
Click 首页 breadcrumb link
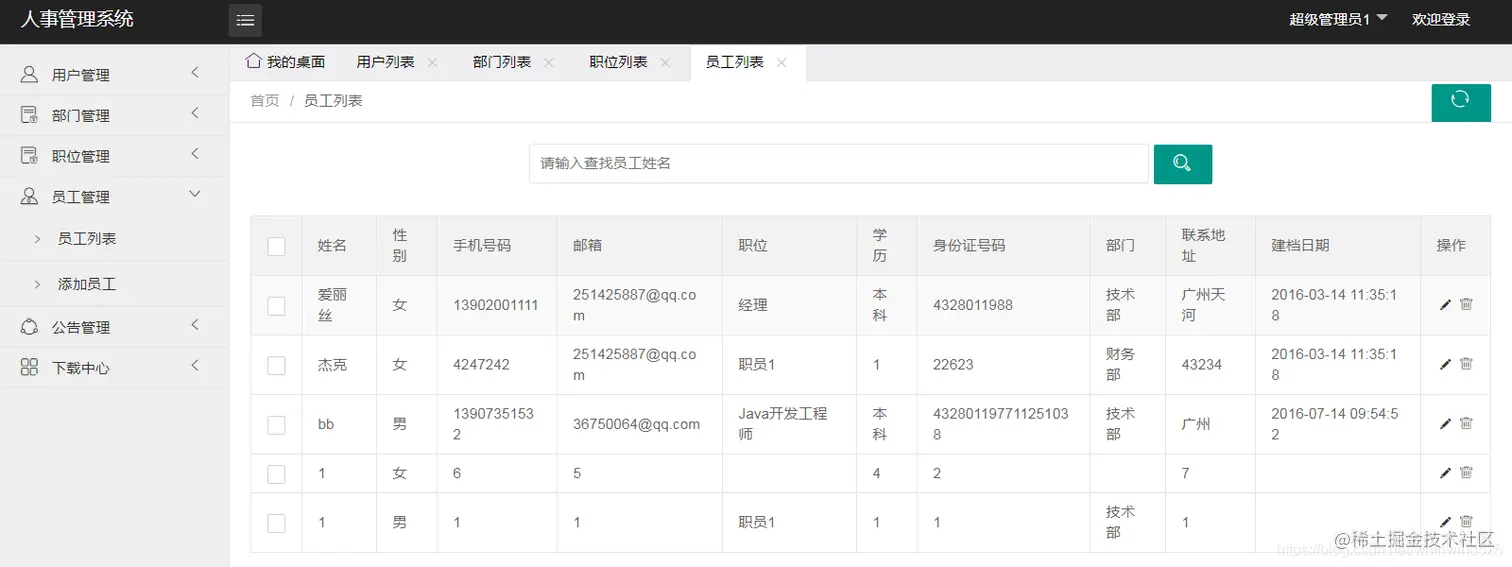pyautogui.click(x=265, y=101)
